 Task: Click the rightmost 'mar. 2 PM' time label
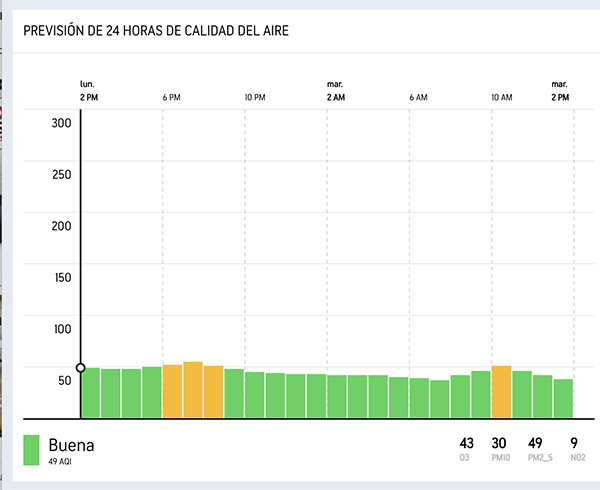[560, 91]
